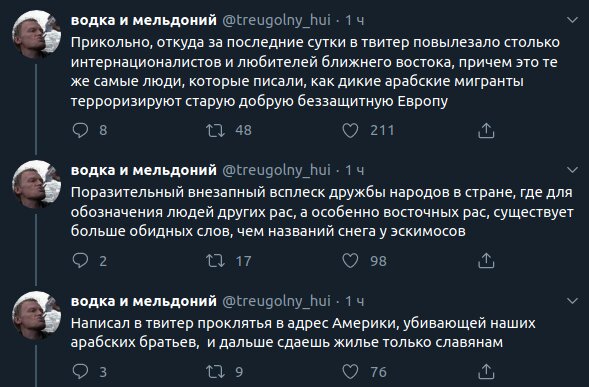
Task: Reply to the tweet with 3 comments
Action: click(x=80, y=371)
